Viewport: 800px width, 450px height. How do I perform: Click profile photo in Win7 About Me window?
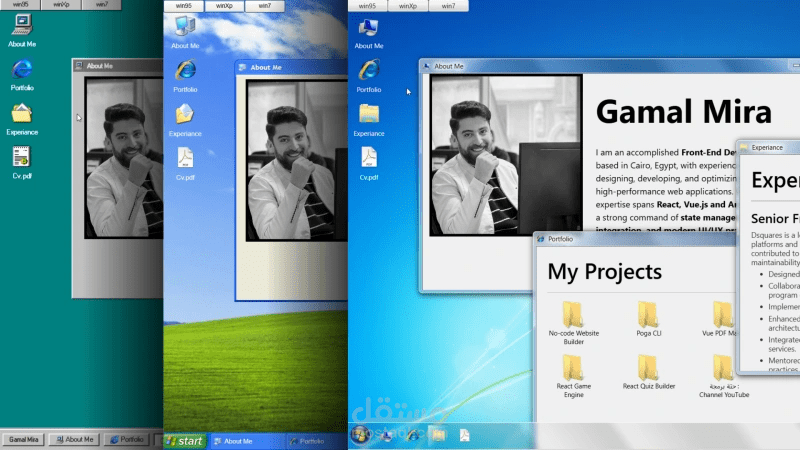[x=506, y=155]
